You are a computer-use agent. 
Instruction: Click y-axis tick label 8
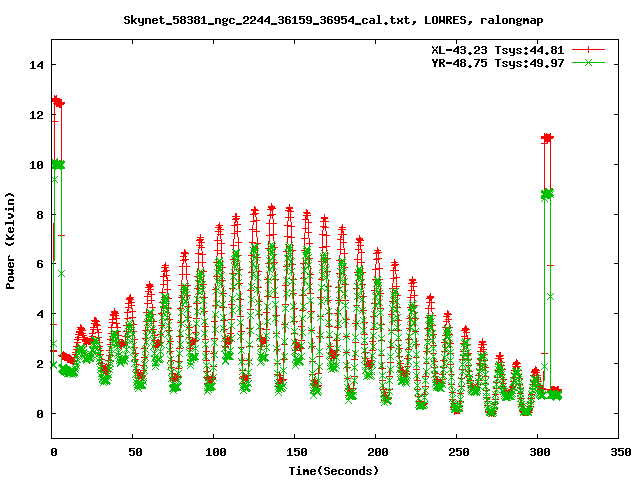pyautogui.click(x=40, y=215)
